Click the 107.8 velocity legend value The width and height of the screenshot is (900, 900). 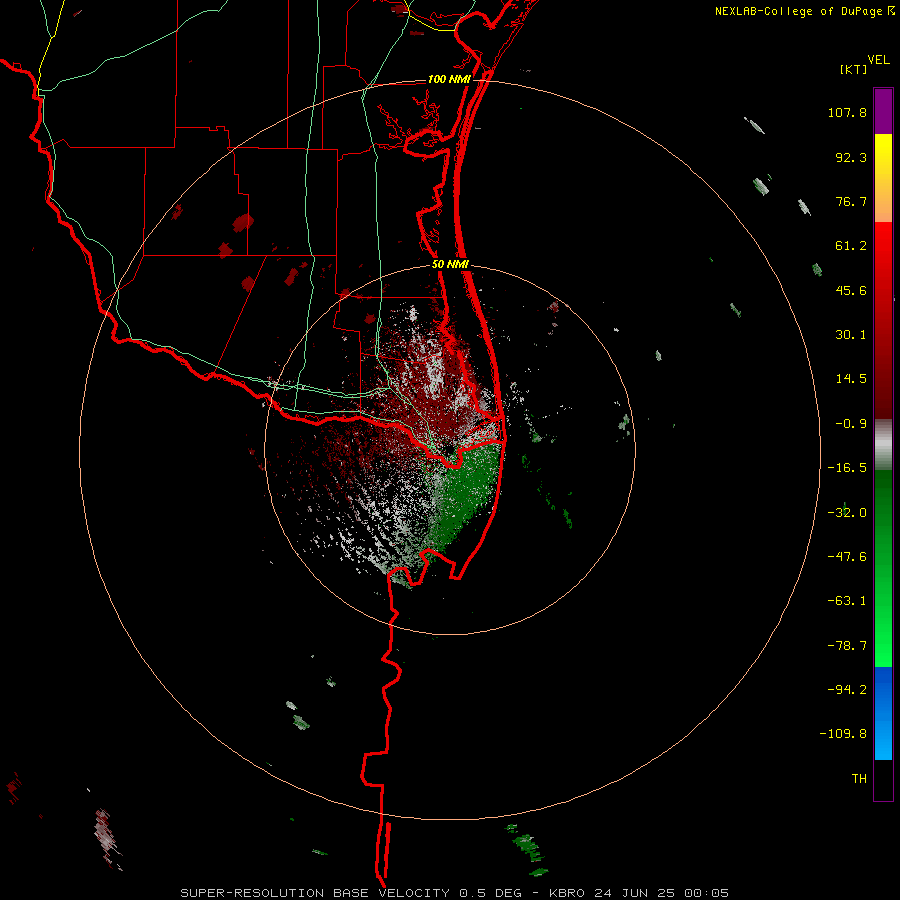(x=847, y=112)
